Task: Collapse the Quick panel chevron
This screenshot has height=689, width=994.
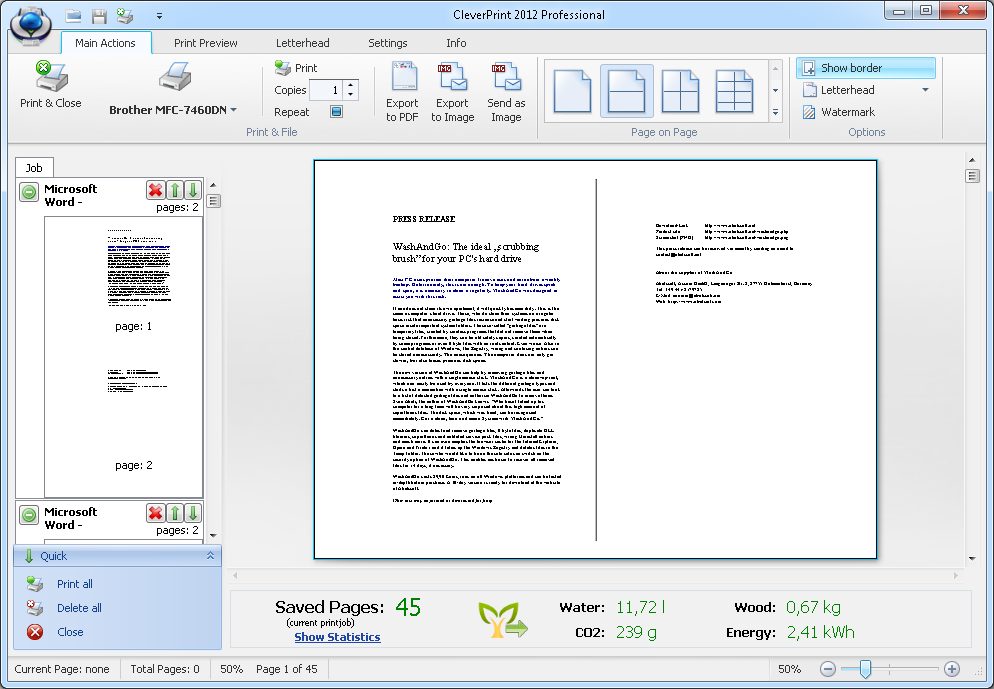Action: [x=210, y=556]
